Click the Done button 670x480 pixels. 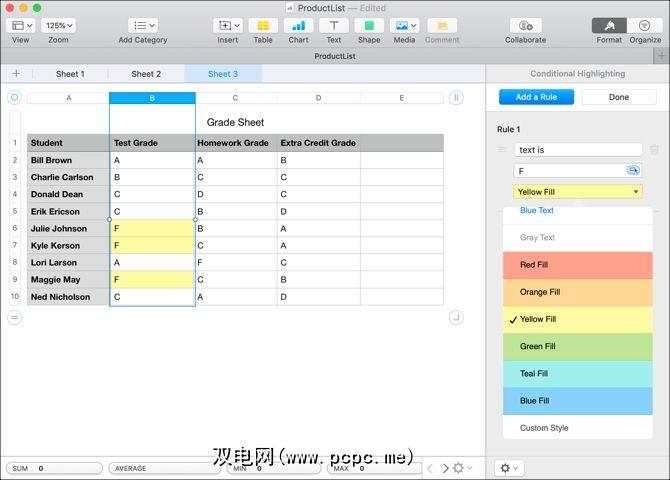tap(619, 97)
